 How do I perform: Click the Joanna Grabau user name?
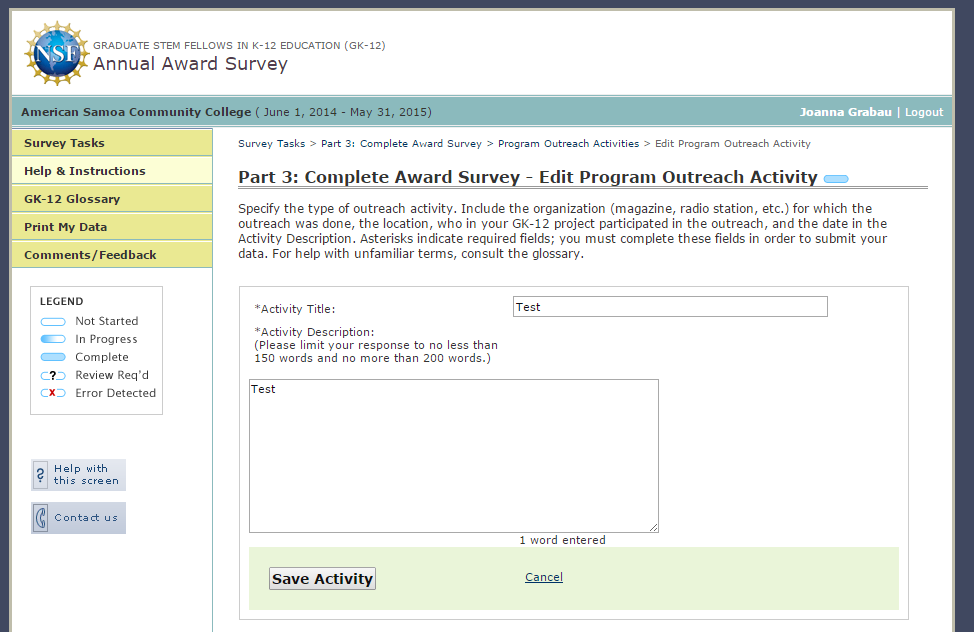845,112
